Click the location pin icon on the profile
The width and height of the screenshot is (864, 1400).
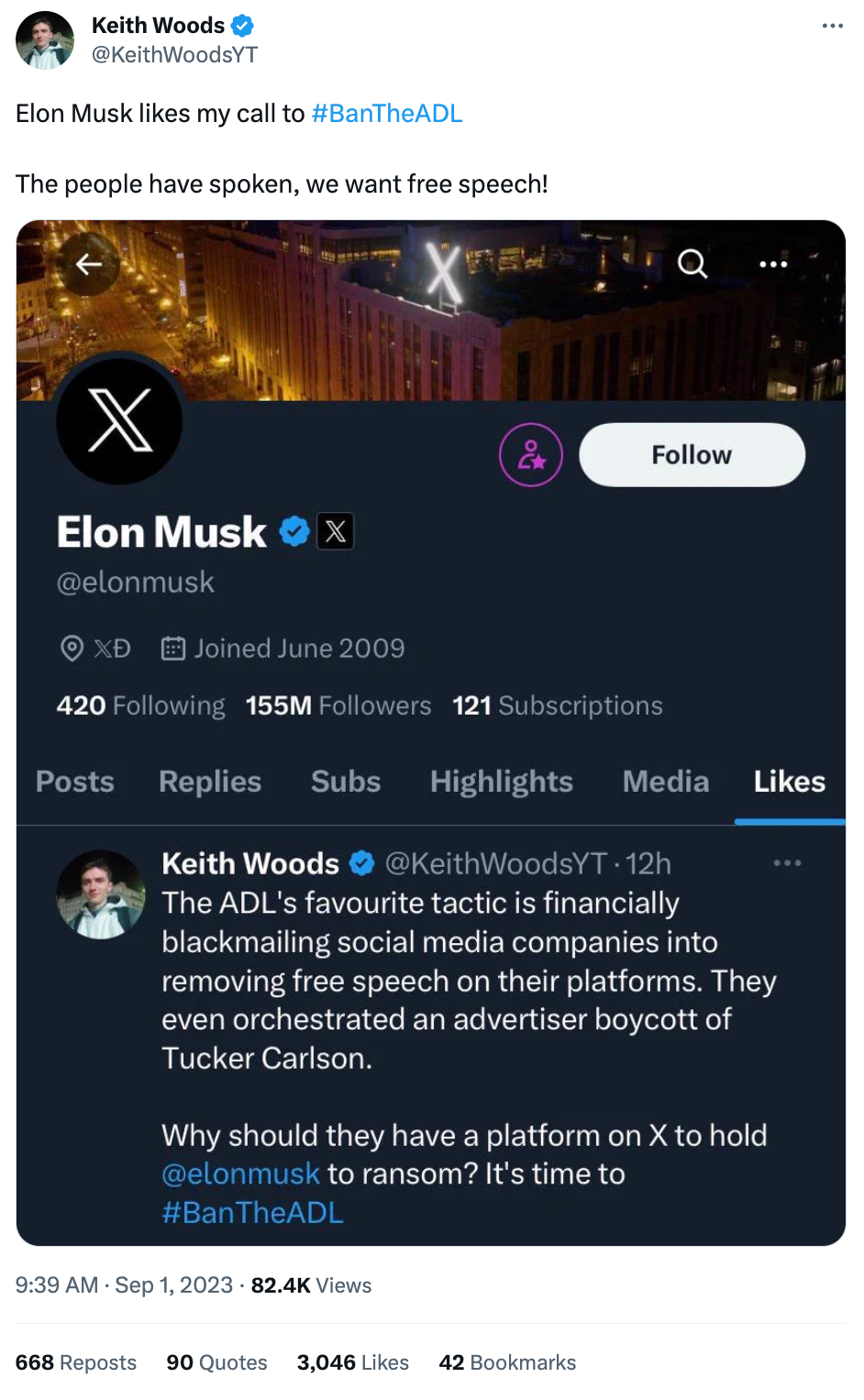(72, 648)
